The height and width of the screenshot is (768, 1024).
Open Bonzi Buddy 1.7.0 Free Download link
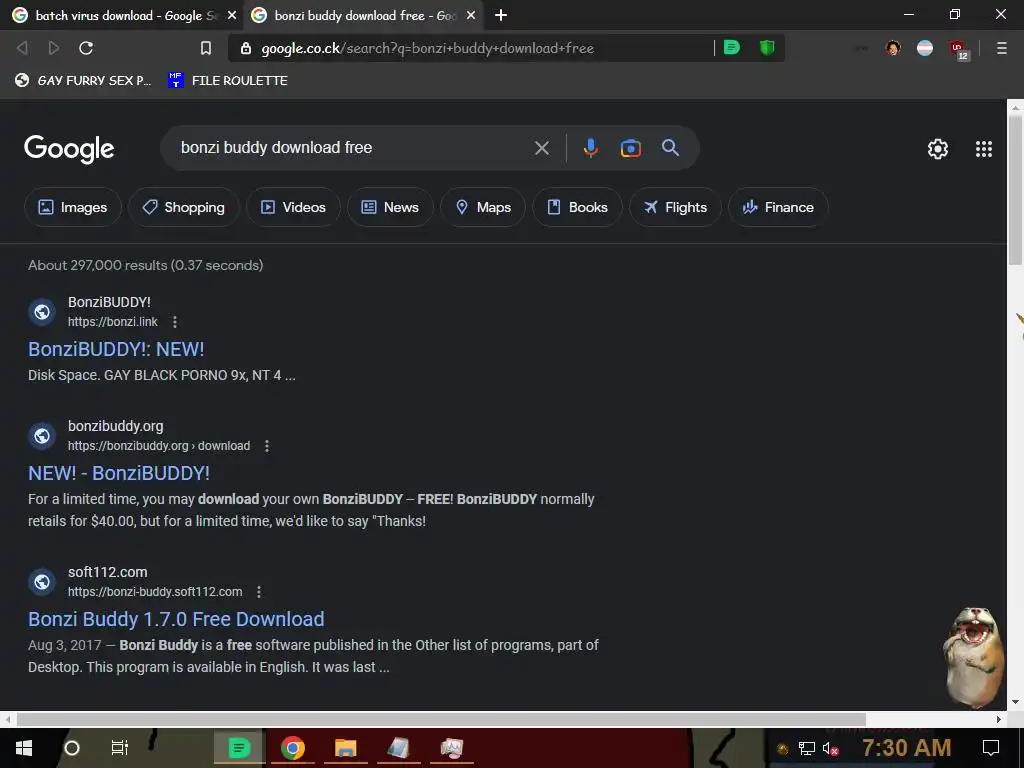click(176, 619)
